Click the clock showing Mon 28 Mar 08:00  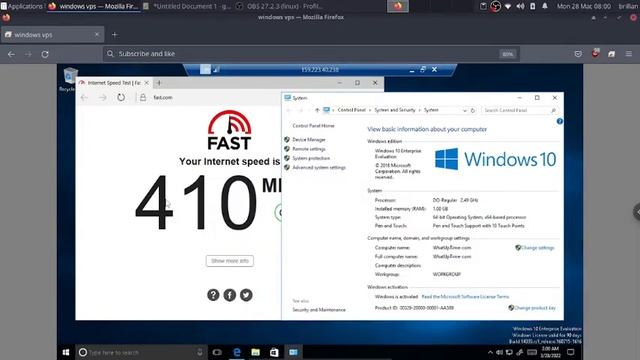(584, 6)
